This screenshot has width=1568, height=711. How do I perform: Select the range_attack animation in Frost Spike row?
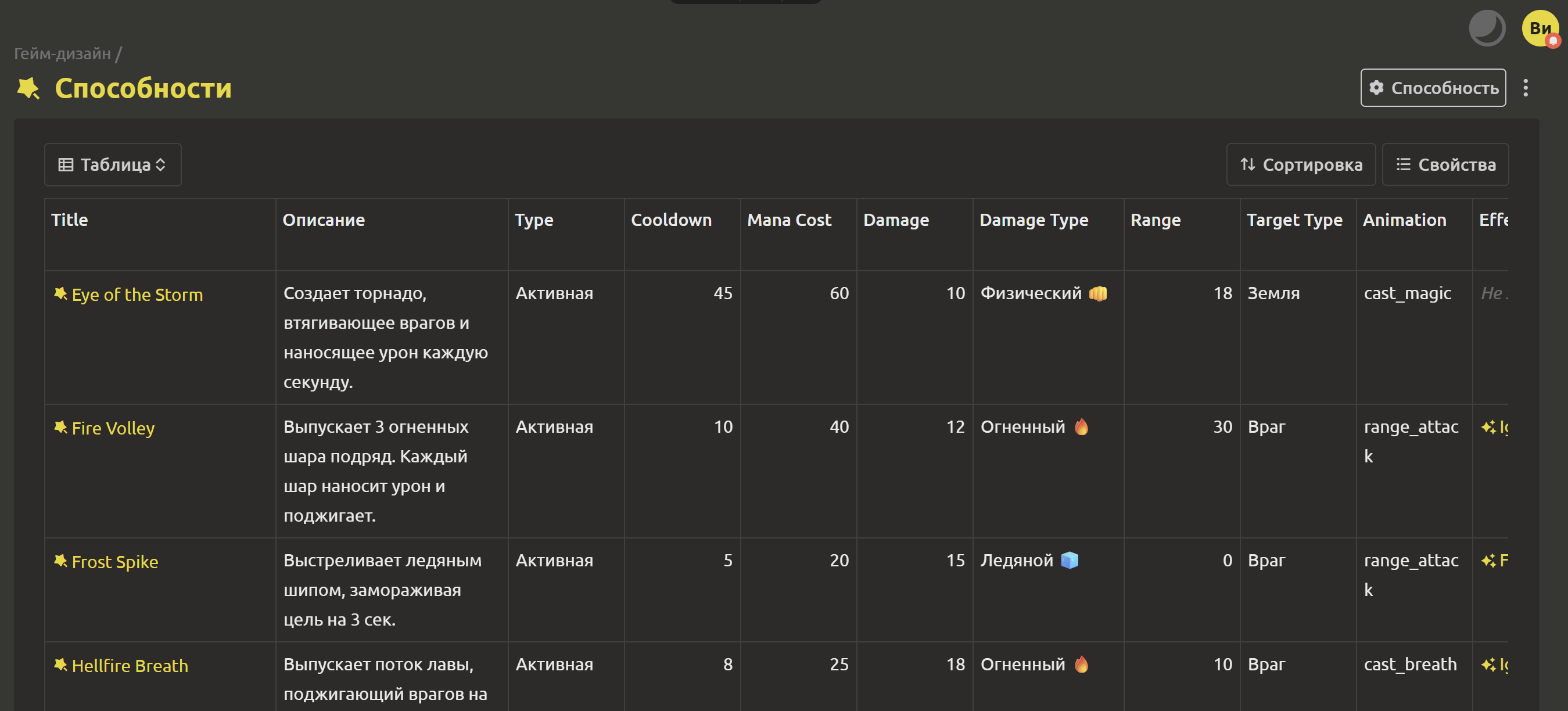[x=1411, y=574]
